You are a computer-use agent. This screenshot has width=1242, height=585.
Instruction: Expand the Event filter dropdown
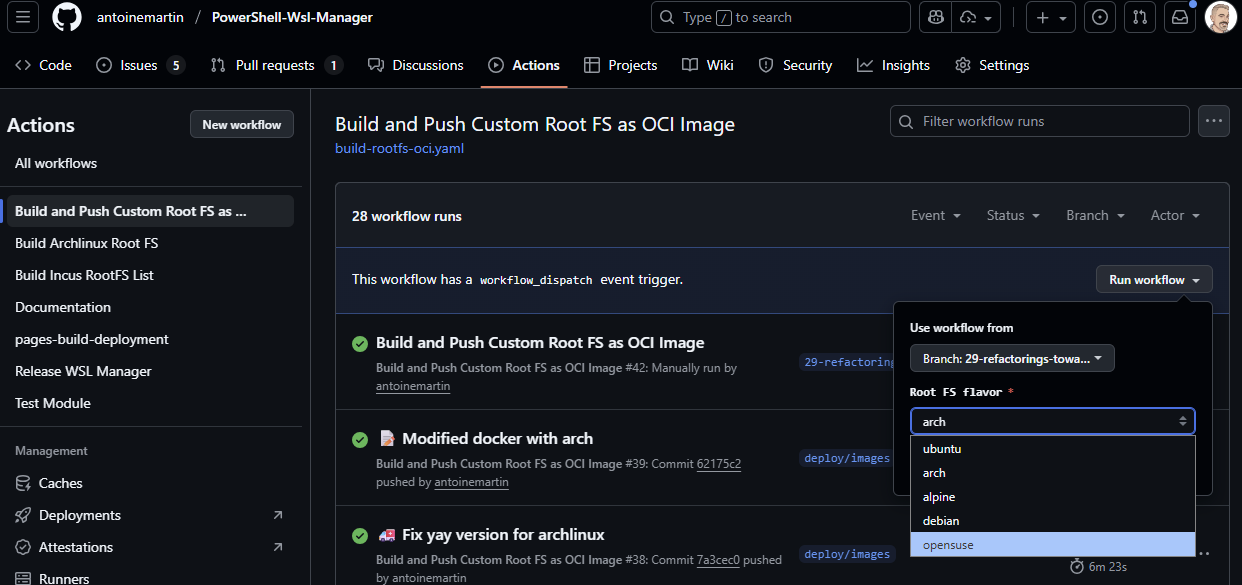tap(936, 215)
